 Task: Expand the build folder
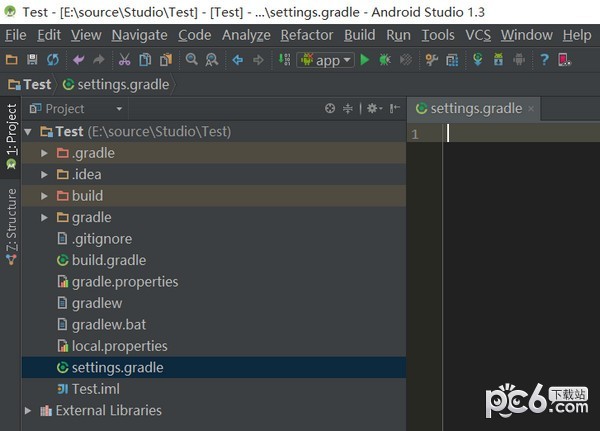44,196
